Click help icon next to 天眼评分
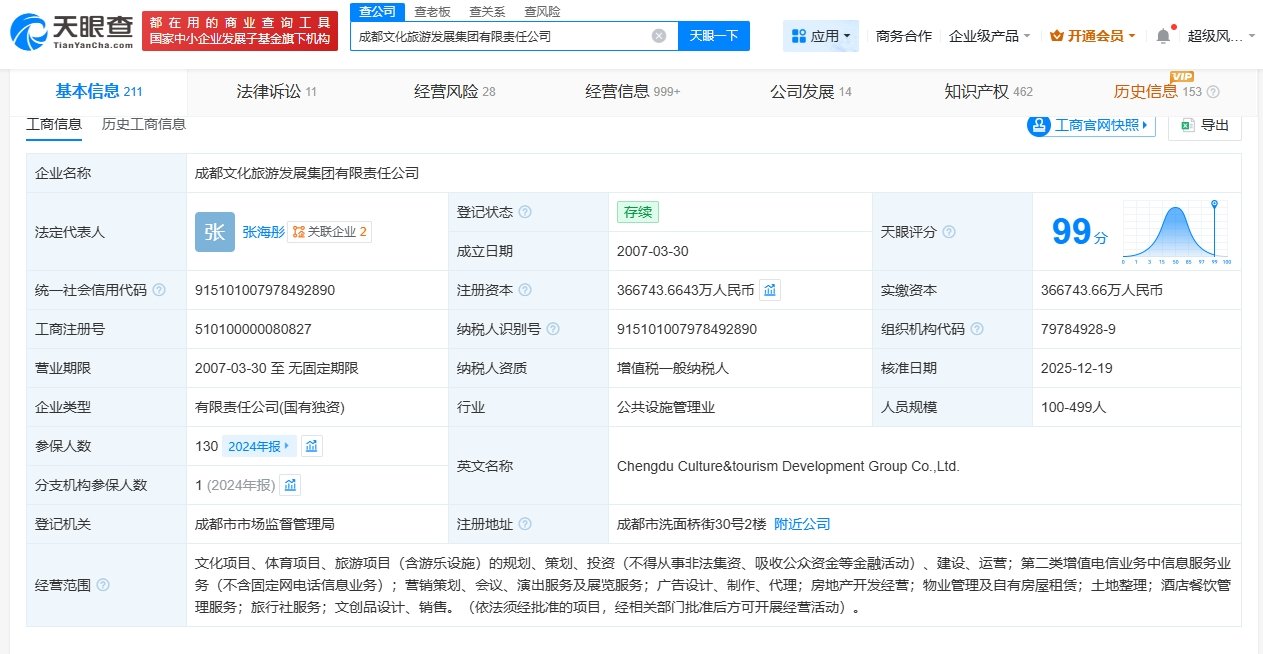The width and height of the screenshot is (1263, 654). tap(949, 232)
